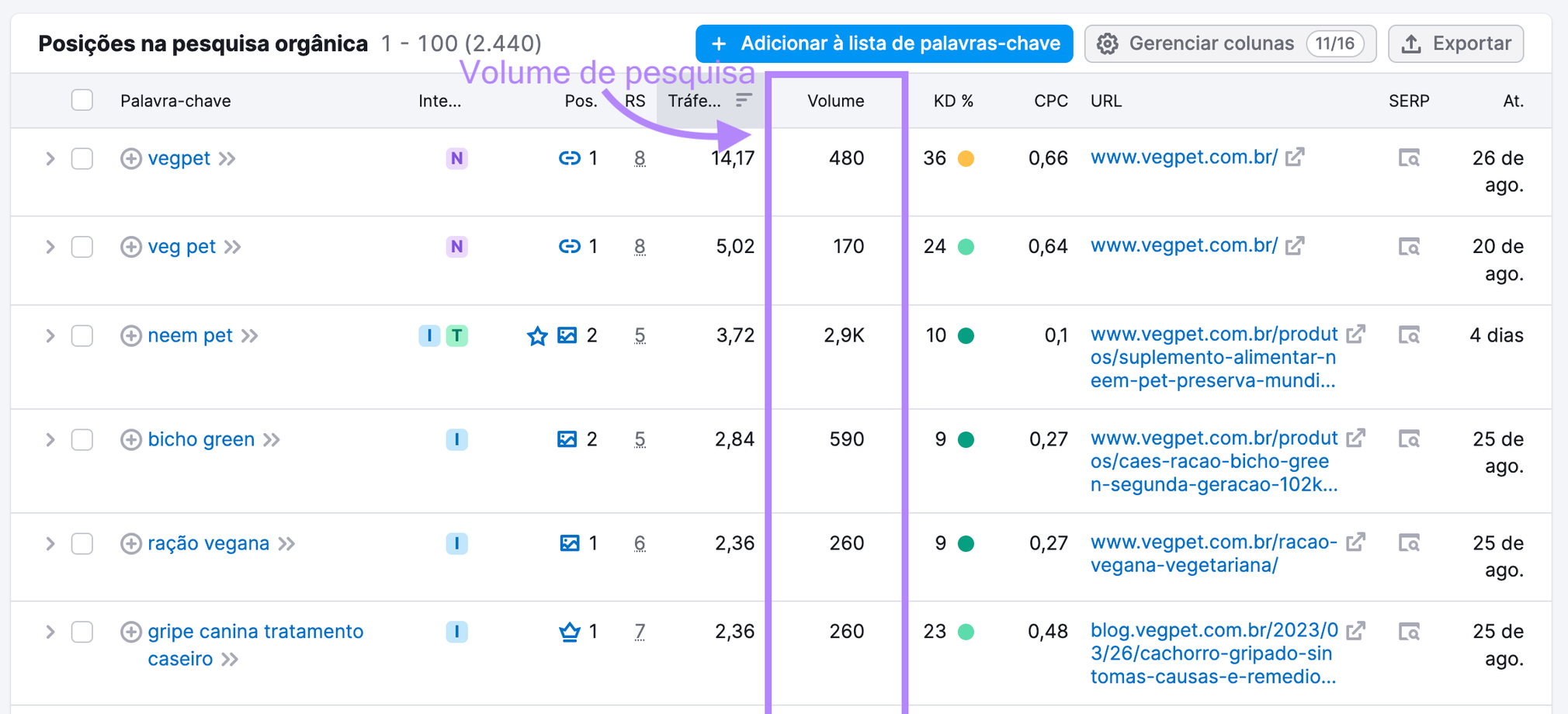Select the ração vegana row checkbox
1568x714 pixels.
(x=82, y=543)
